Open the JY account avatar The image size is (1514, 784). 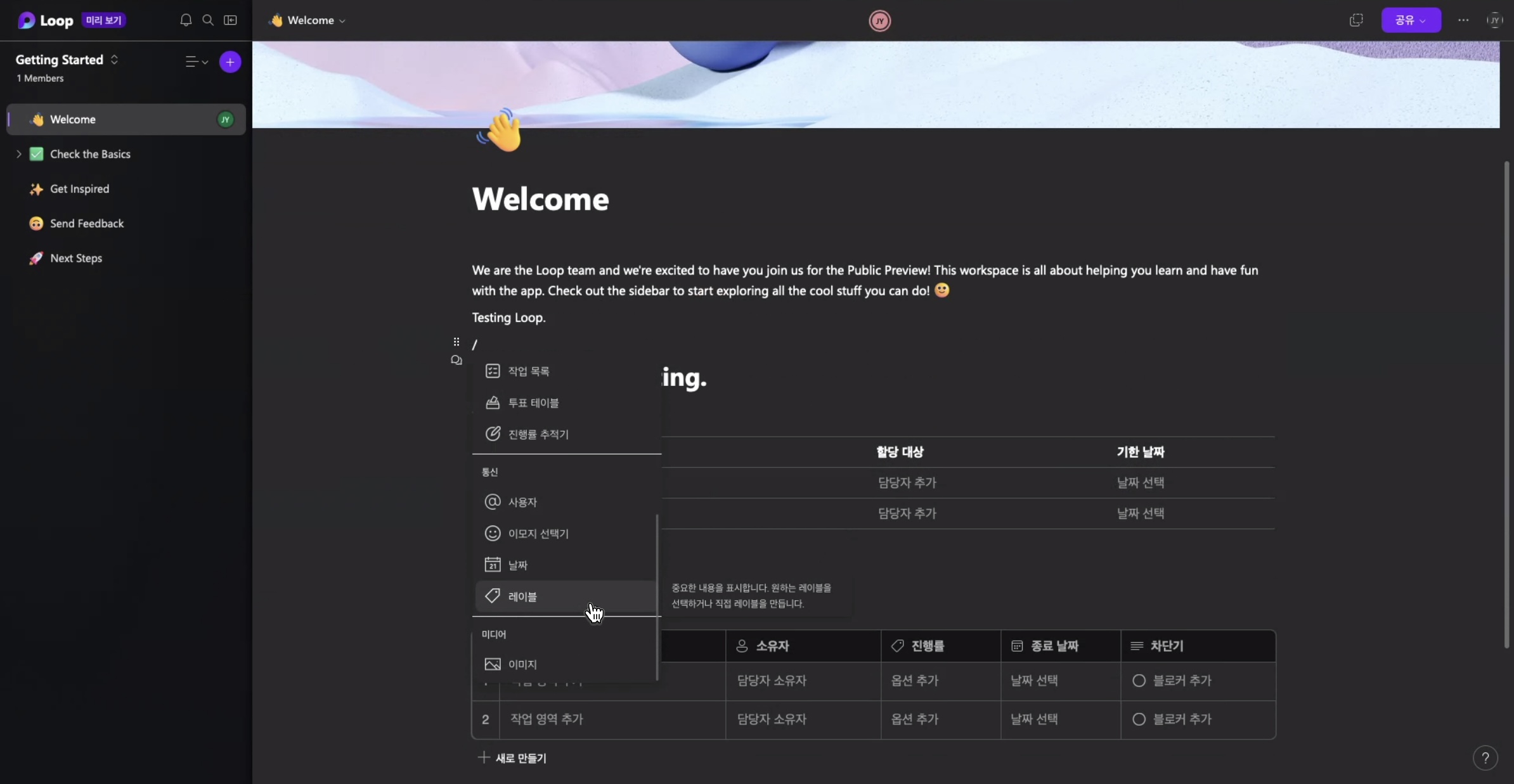point(1495,20)
